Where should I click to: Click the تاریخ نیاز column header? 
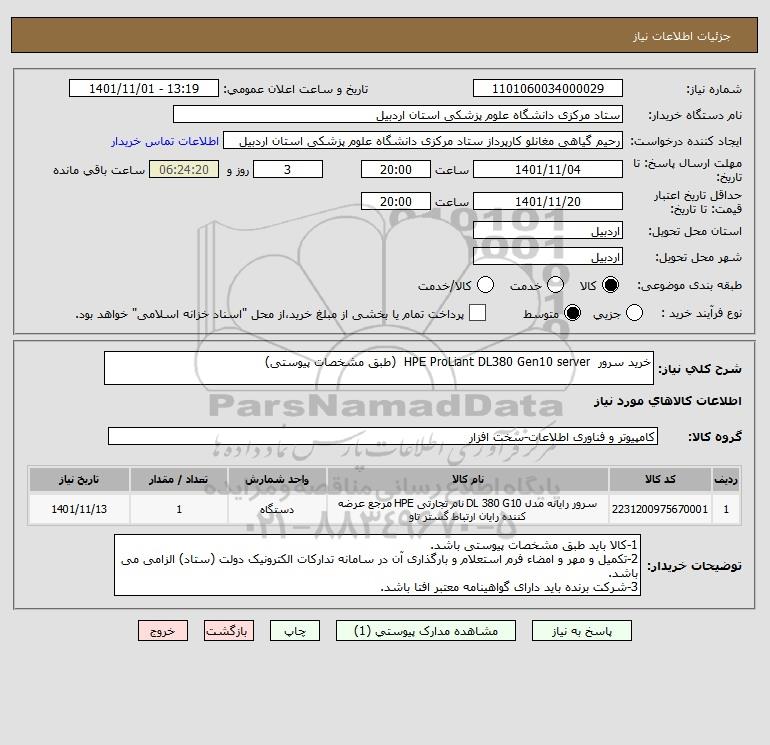coord(79,480)
